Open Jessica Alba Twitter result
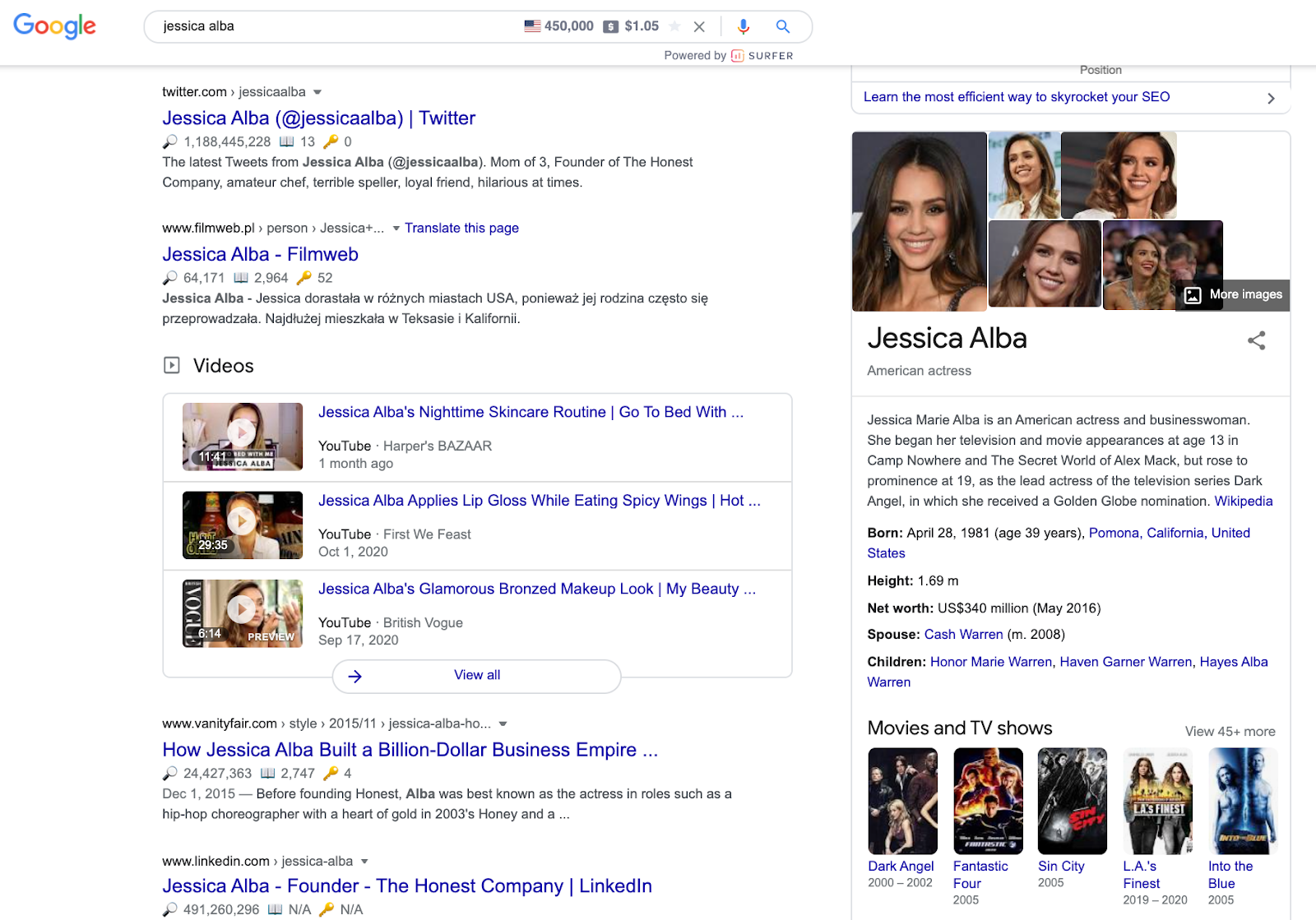The width and height of the screenshot is (1316, 920). [x=318, y=118]
